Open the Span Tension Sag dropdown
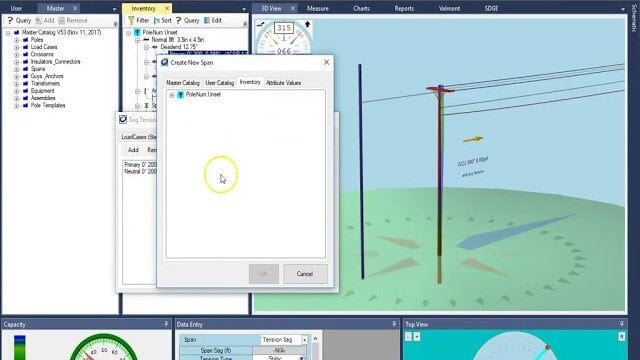The width and height of the screenshot is (640, 360). 304,340
